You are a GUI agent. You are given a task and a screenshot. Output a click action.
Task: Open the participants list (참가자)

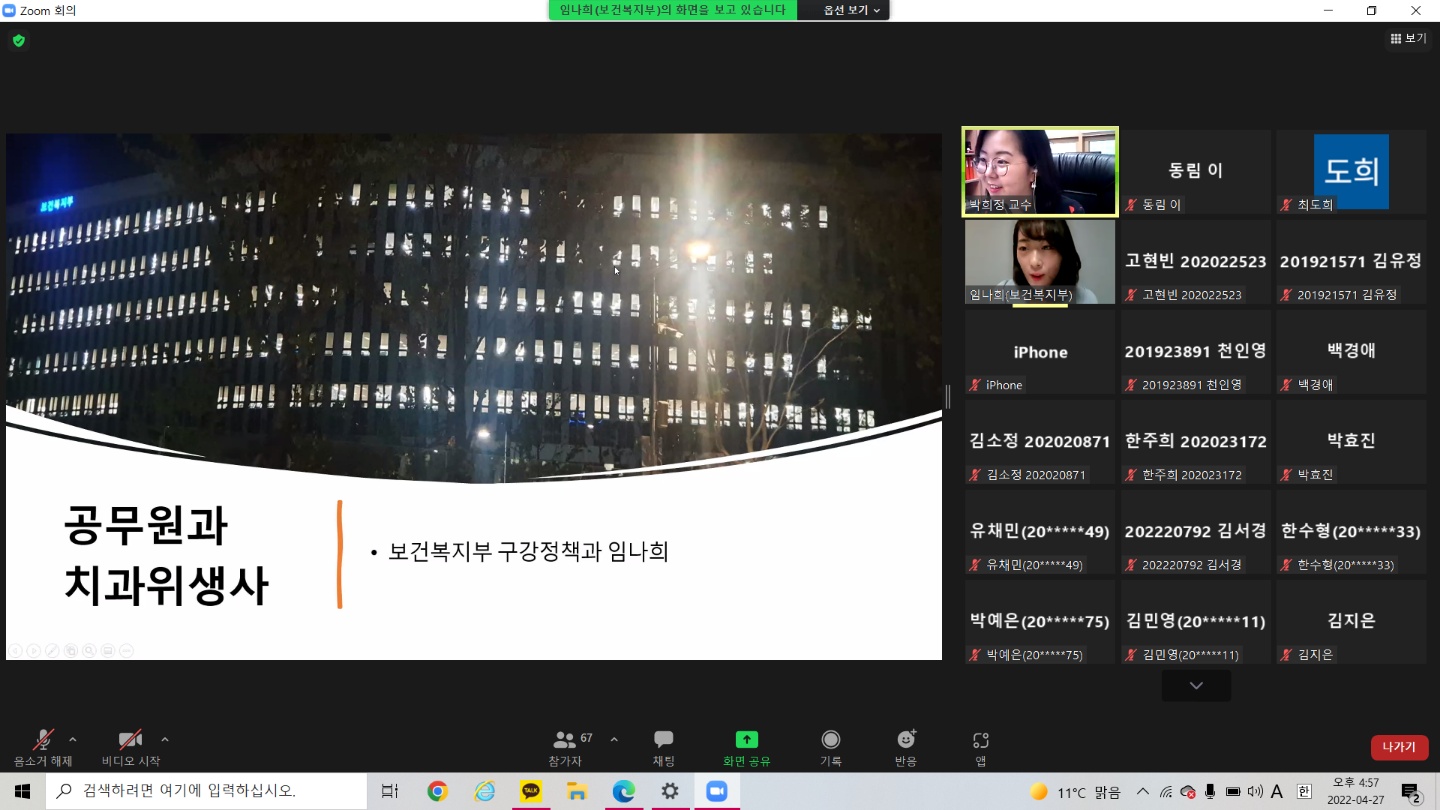565,747
